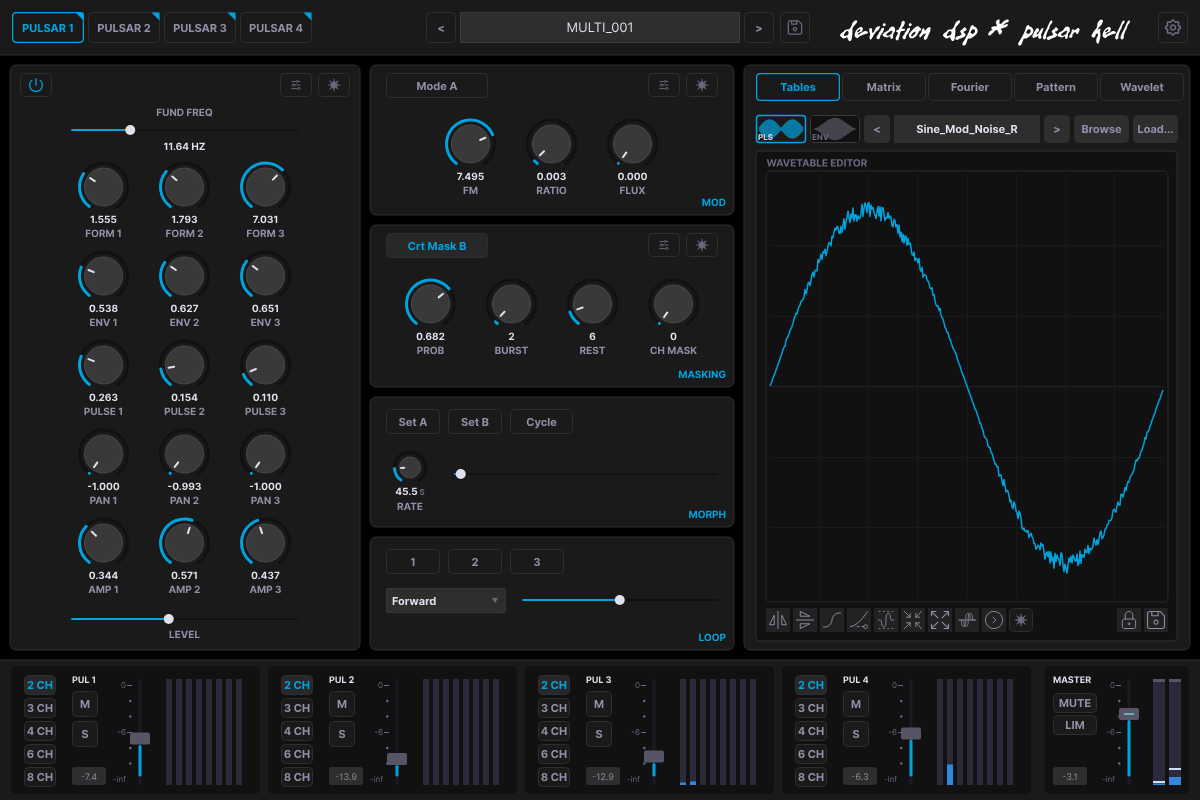1200x800 pixels.
Task: Click the FM knob in MOD section
Action: (x=470, y=143)
